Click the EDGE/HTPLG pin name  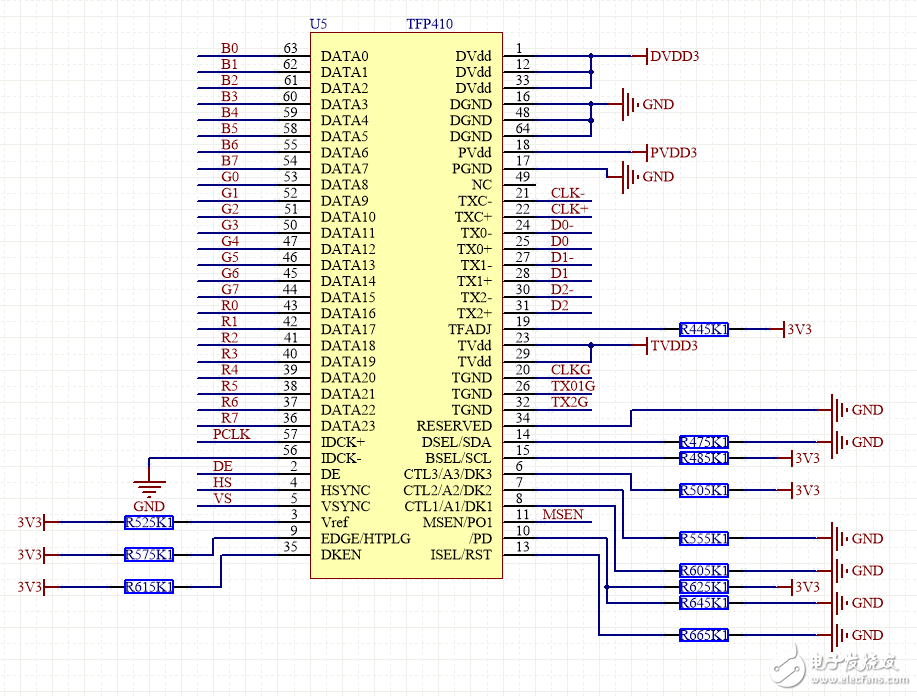click(x=366, y=539)
